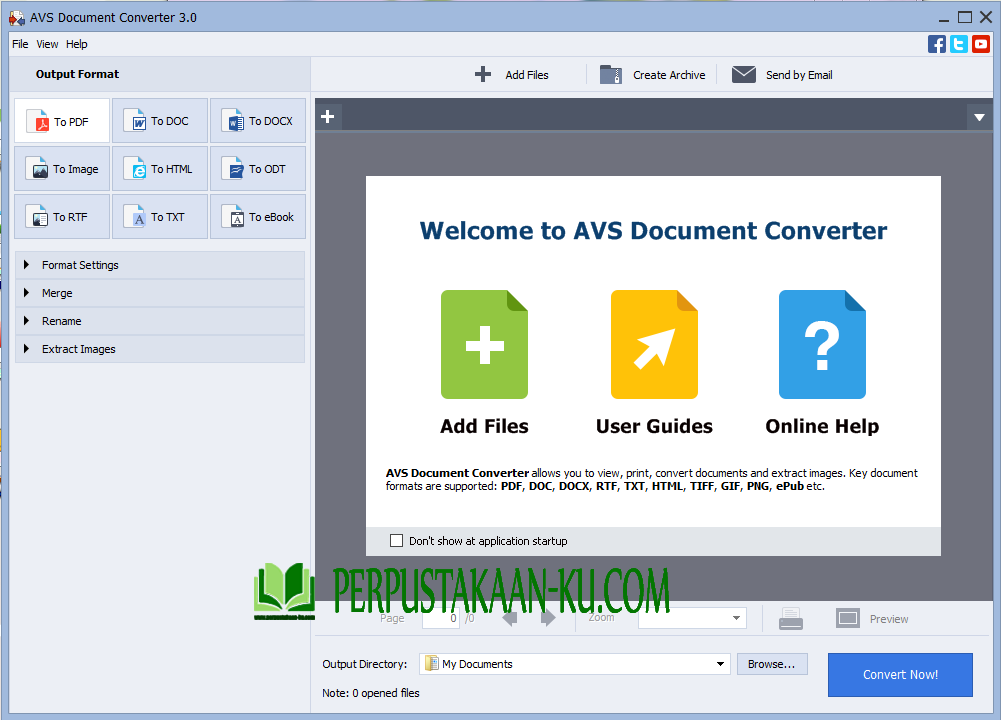Viewport: 1001px width, 720px height.
Task: Click the AVS Document Converter title icon
Action: pos(17,18)
